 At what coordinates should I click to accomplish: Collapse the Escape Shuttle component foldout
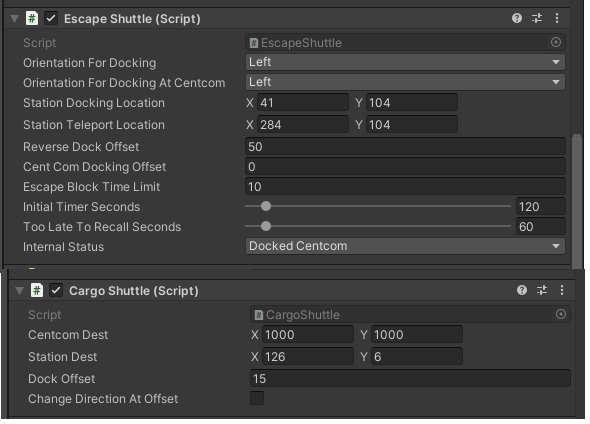click(x=14, y=18)
